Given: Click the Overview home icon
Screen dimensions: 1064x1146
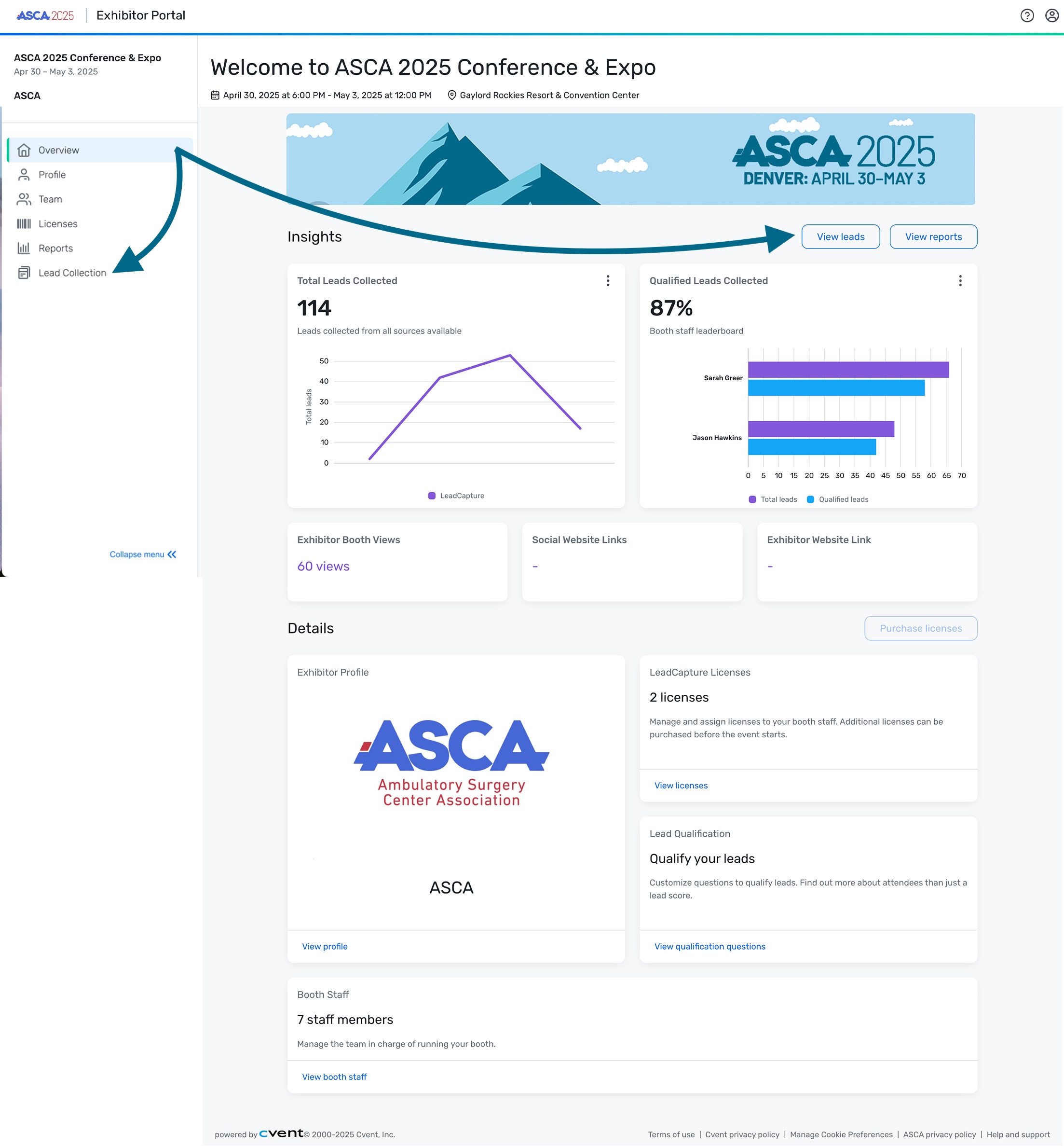Looking at the screenshot, I should (24, 150).
